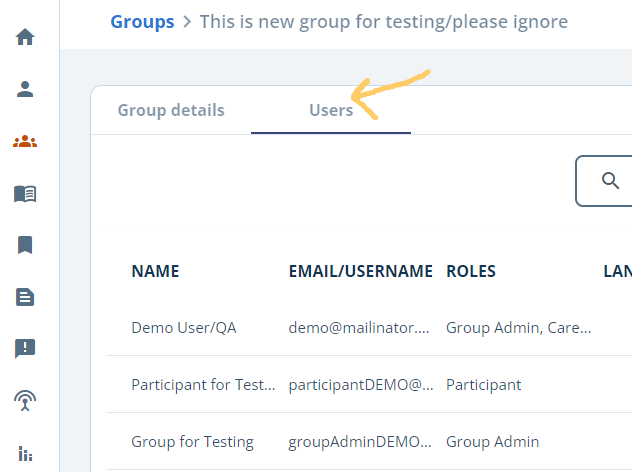Screen dimensions: 632x472
Task: Select the Participant for Test user row
Action: tap(203, 384)
